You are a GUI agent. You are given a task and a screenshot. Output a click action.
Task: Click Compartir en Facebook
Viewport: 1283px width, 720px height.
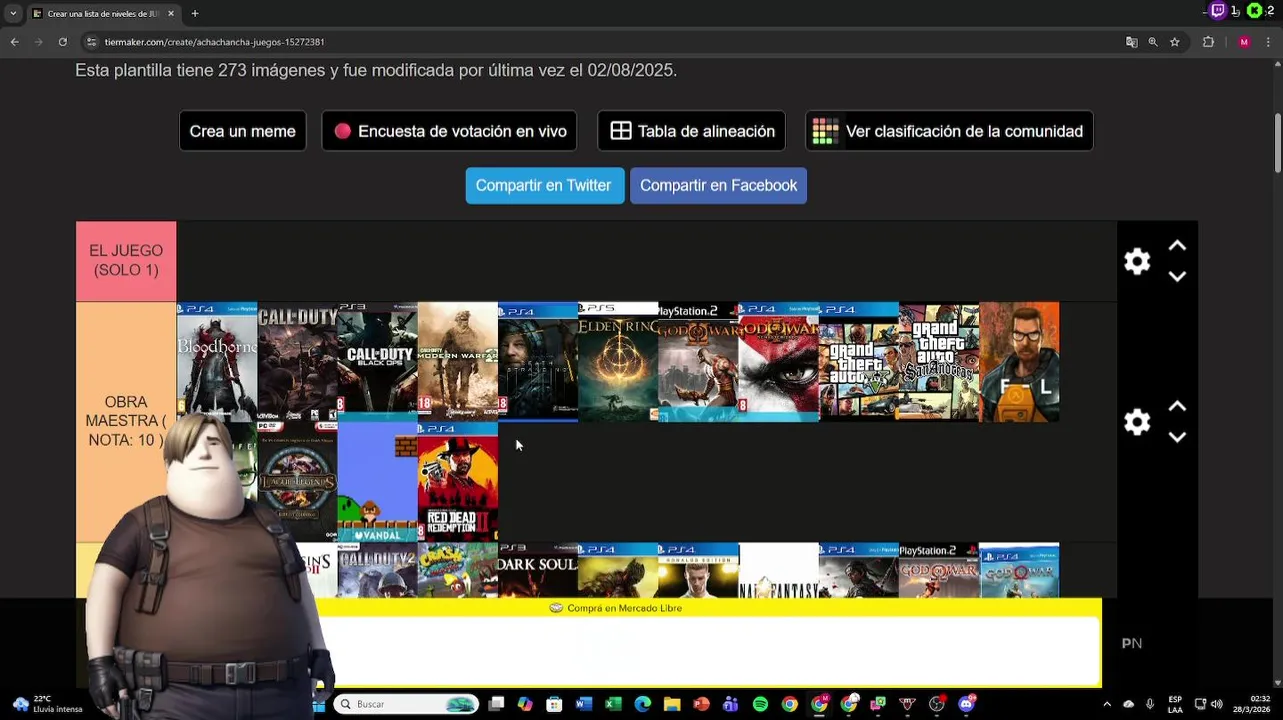tap(718, 186)
